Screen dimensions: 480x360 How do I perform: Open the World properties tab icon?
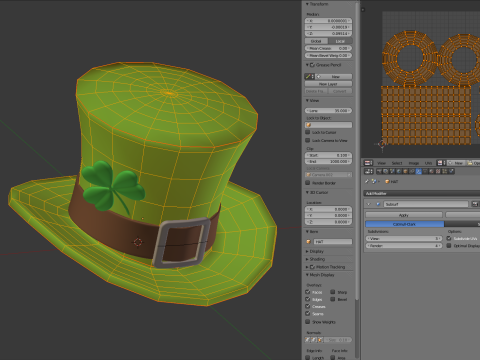[x=399, y=171]
